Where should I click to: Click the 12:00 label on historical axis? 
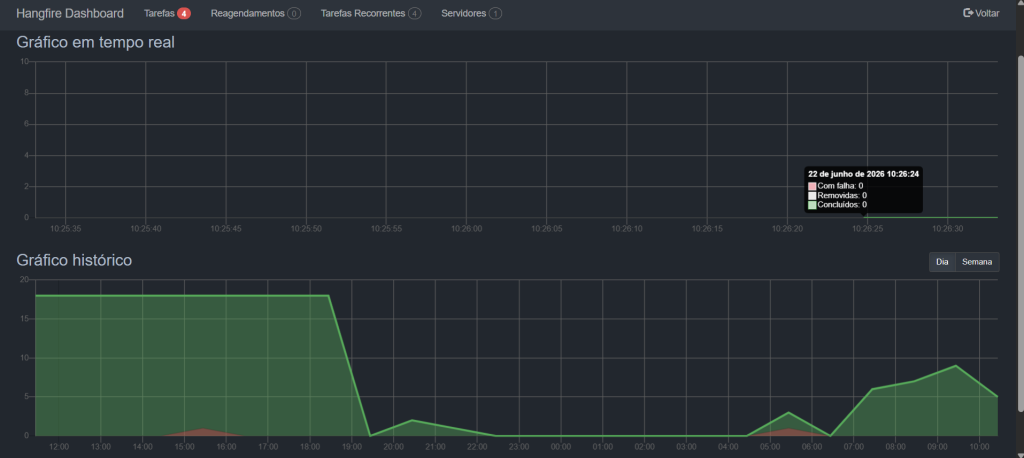[59, 447]
